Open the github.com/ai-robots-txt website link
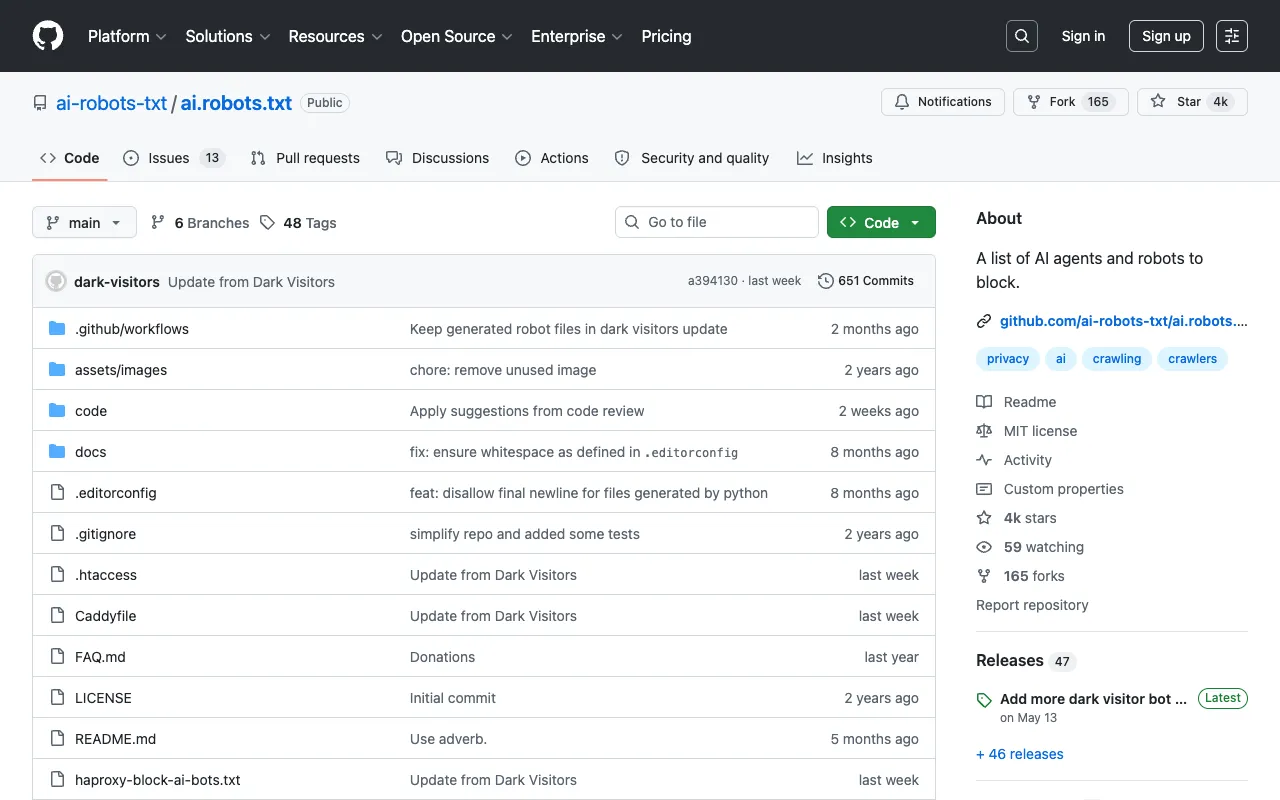Image resolution: width=1280 pixels, height=800 pixels. [x=1124, y=321]
